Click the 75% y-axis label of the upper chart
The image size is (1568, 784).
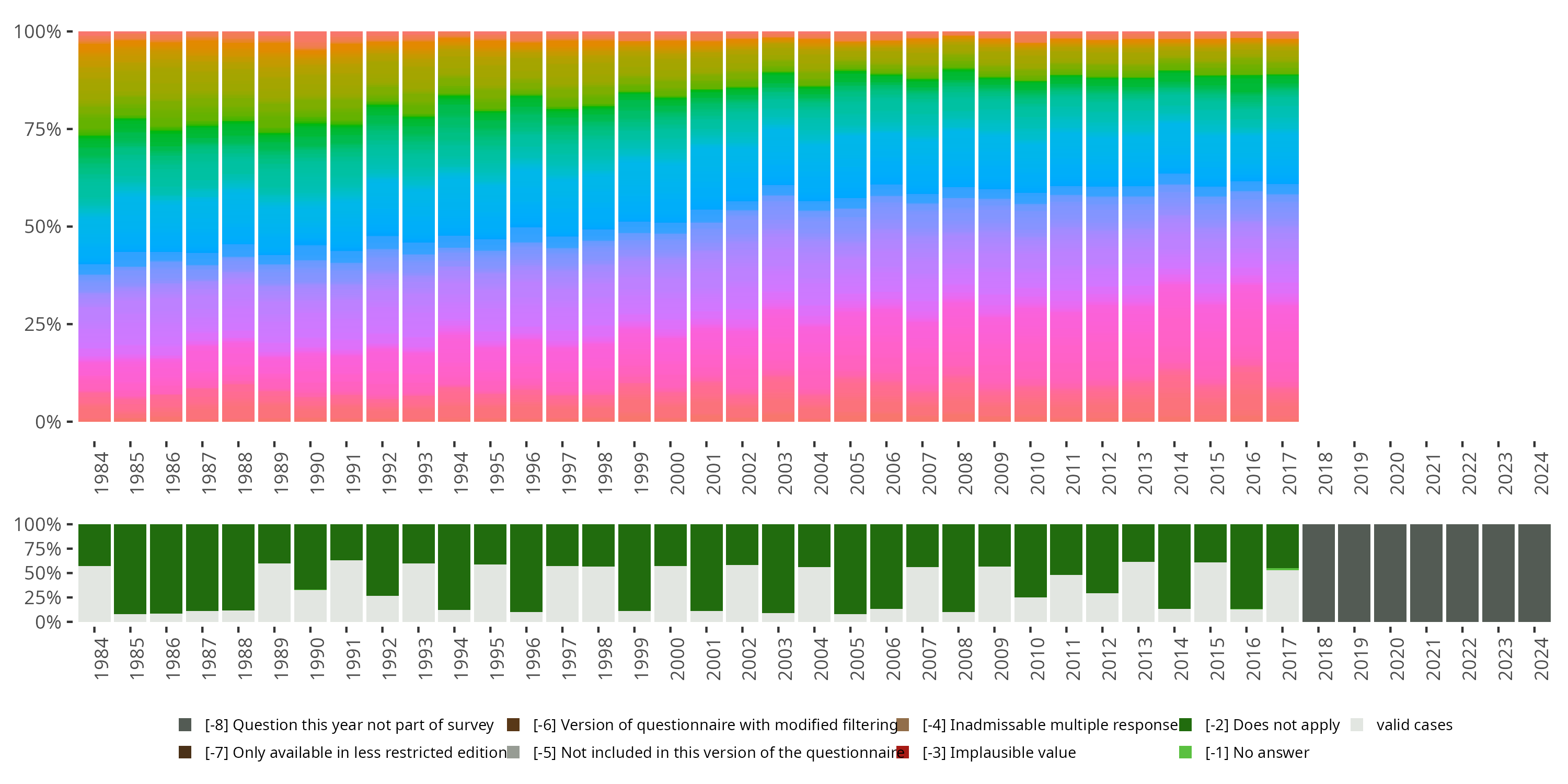43,130
